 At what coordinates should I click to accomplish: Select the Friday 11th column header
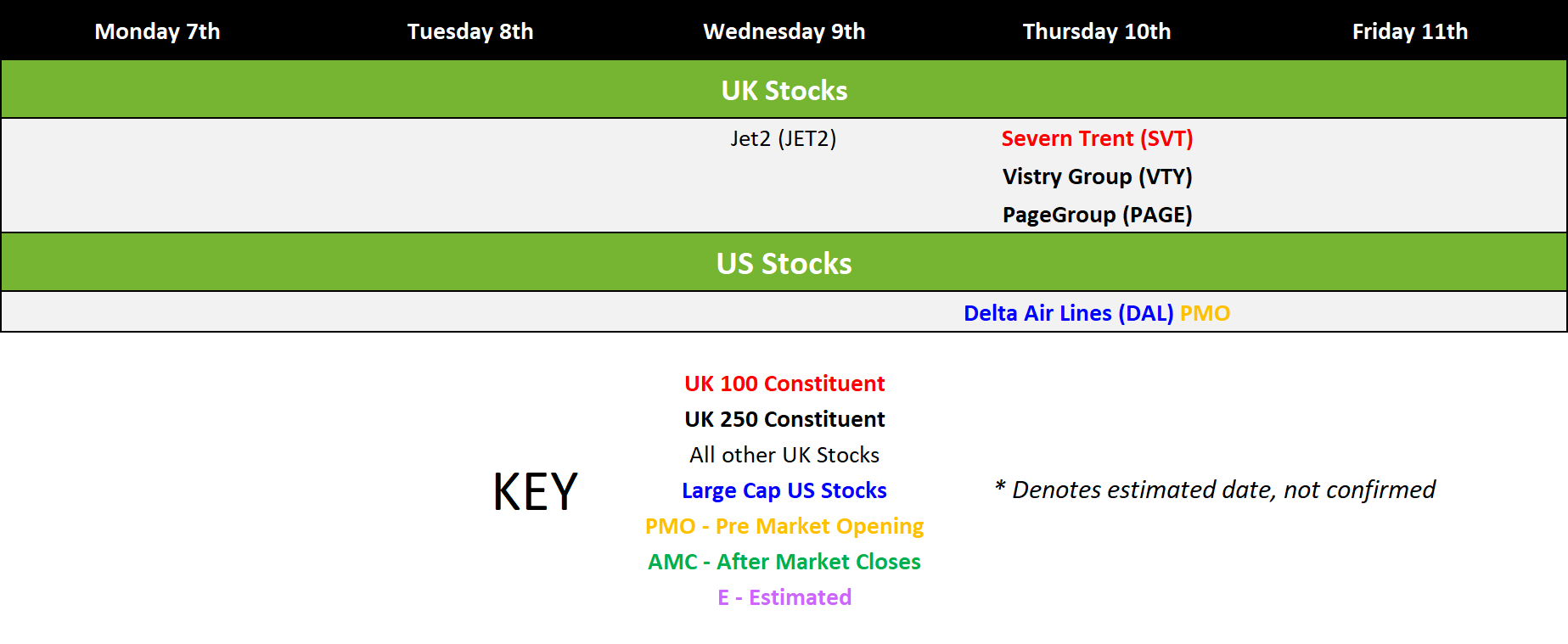1410,31
